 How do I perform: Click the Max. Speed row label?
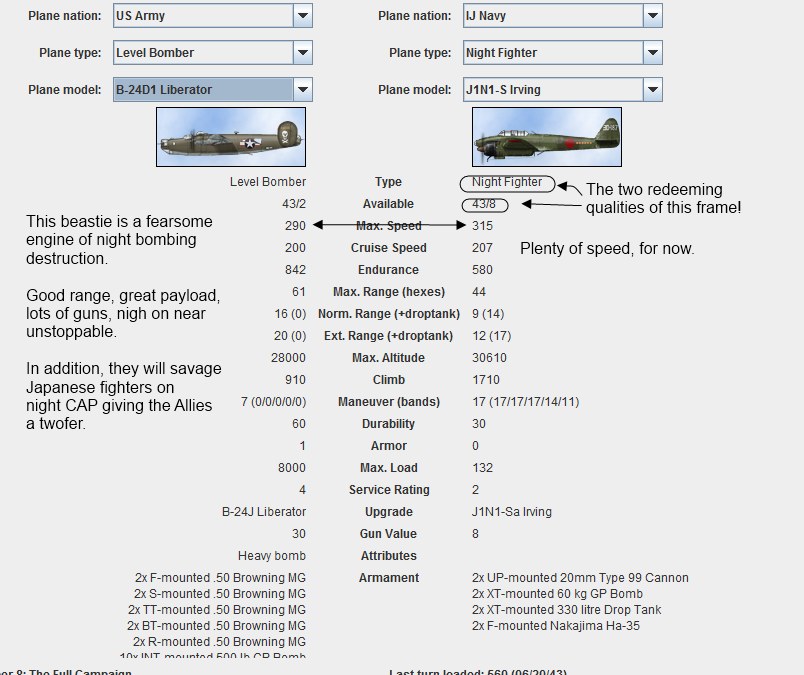click(389, 226)
